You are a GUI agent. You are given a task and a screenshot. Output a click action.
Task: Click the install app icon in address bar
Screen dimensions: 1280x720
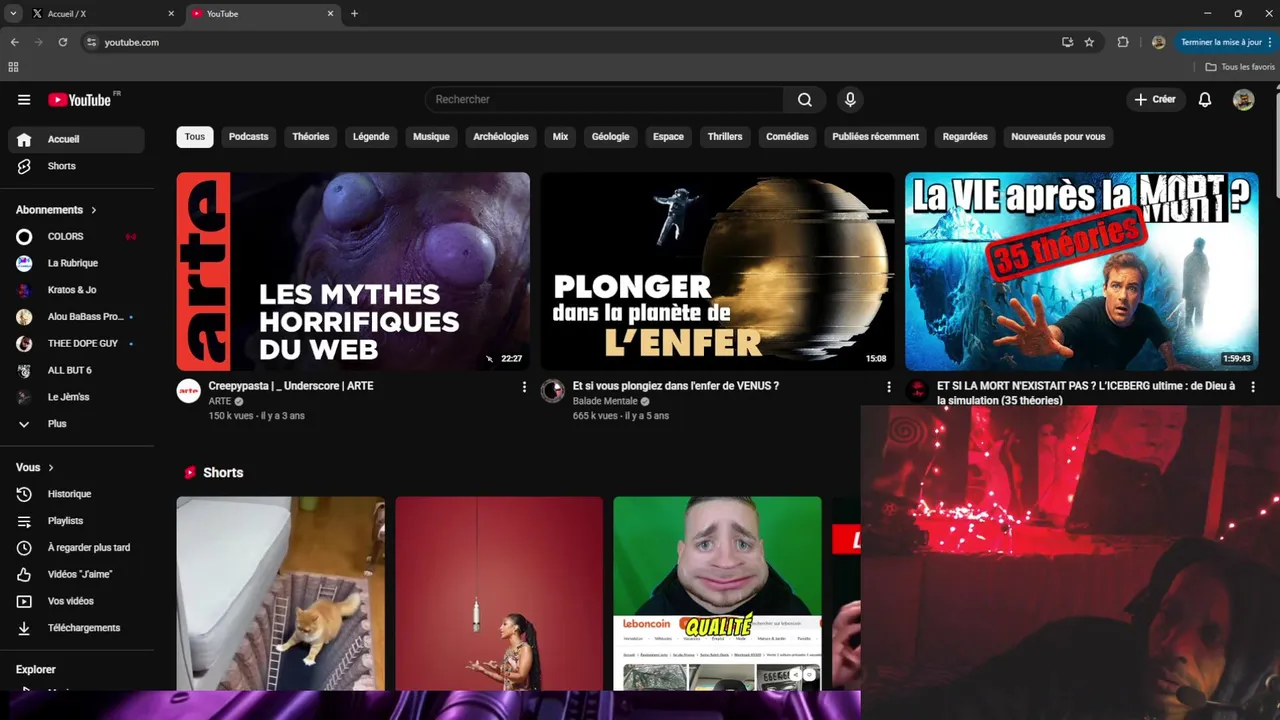tap(1067, 42)
